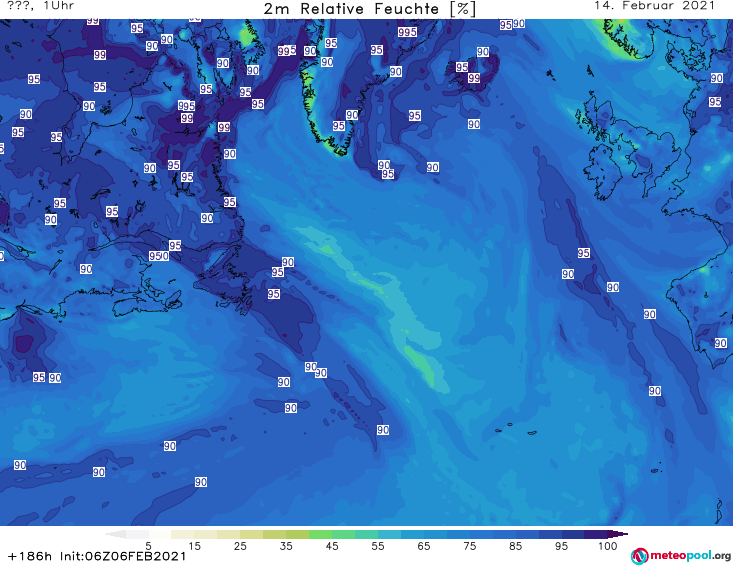Click legend value '75'

coord(470,546)
